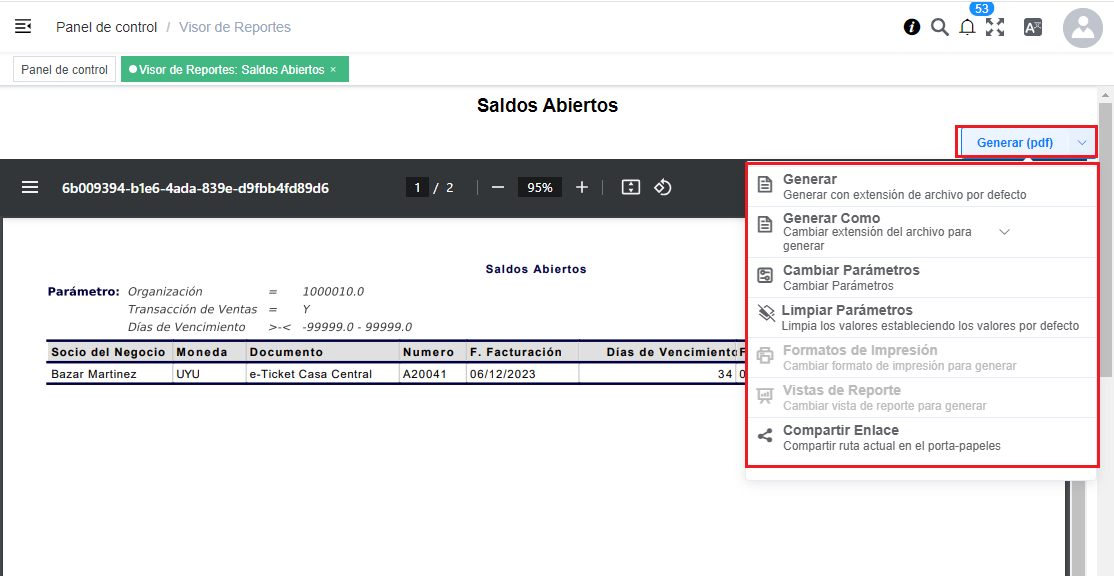
Task: Open the PDF sidebar hamburger menu
Action: (x=30, y=187)
